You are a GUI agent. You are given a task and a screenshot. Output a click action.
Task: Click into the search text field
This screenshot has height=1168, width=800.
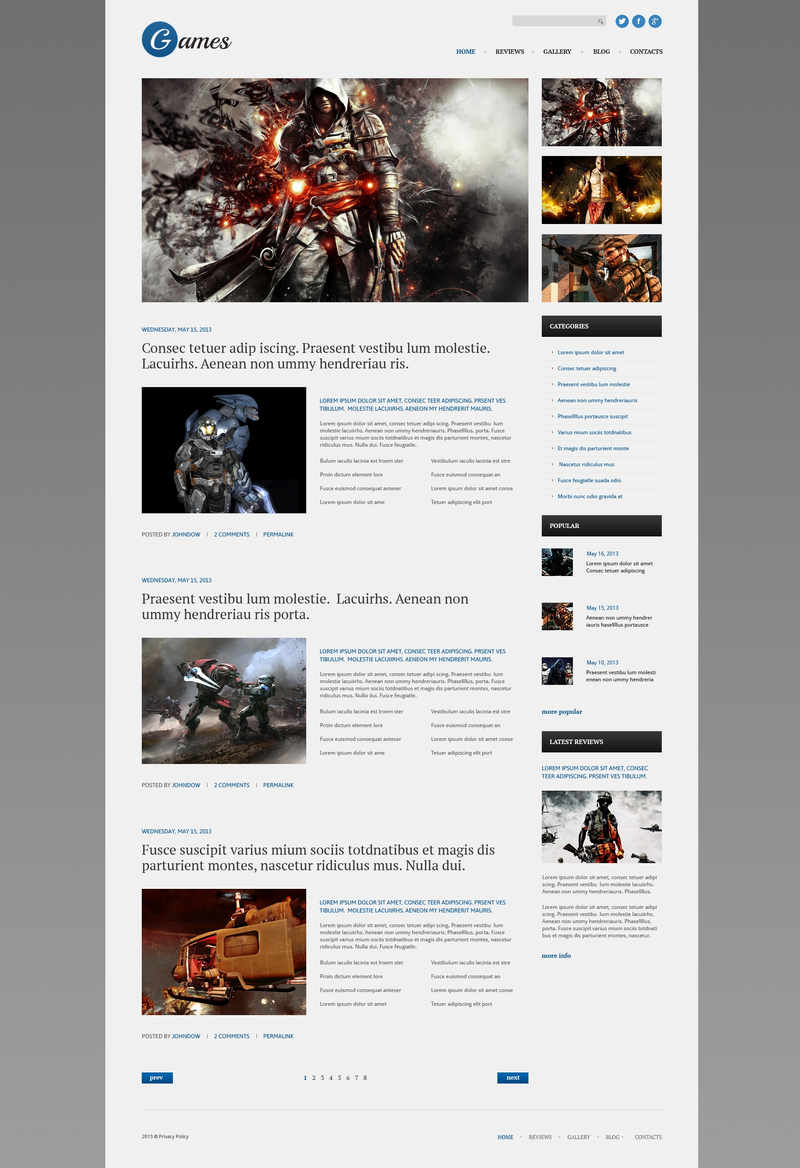(554, 21)
